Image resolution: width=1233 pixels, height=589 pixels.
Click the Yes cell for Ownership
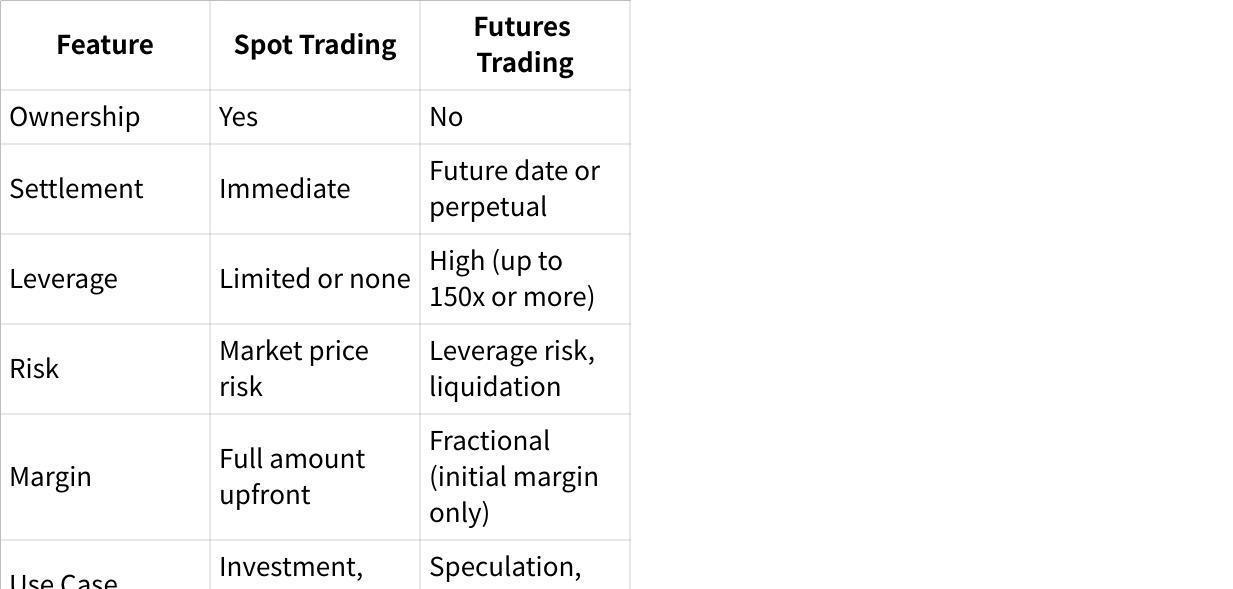(239, 117)
